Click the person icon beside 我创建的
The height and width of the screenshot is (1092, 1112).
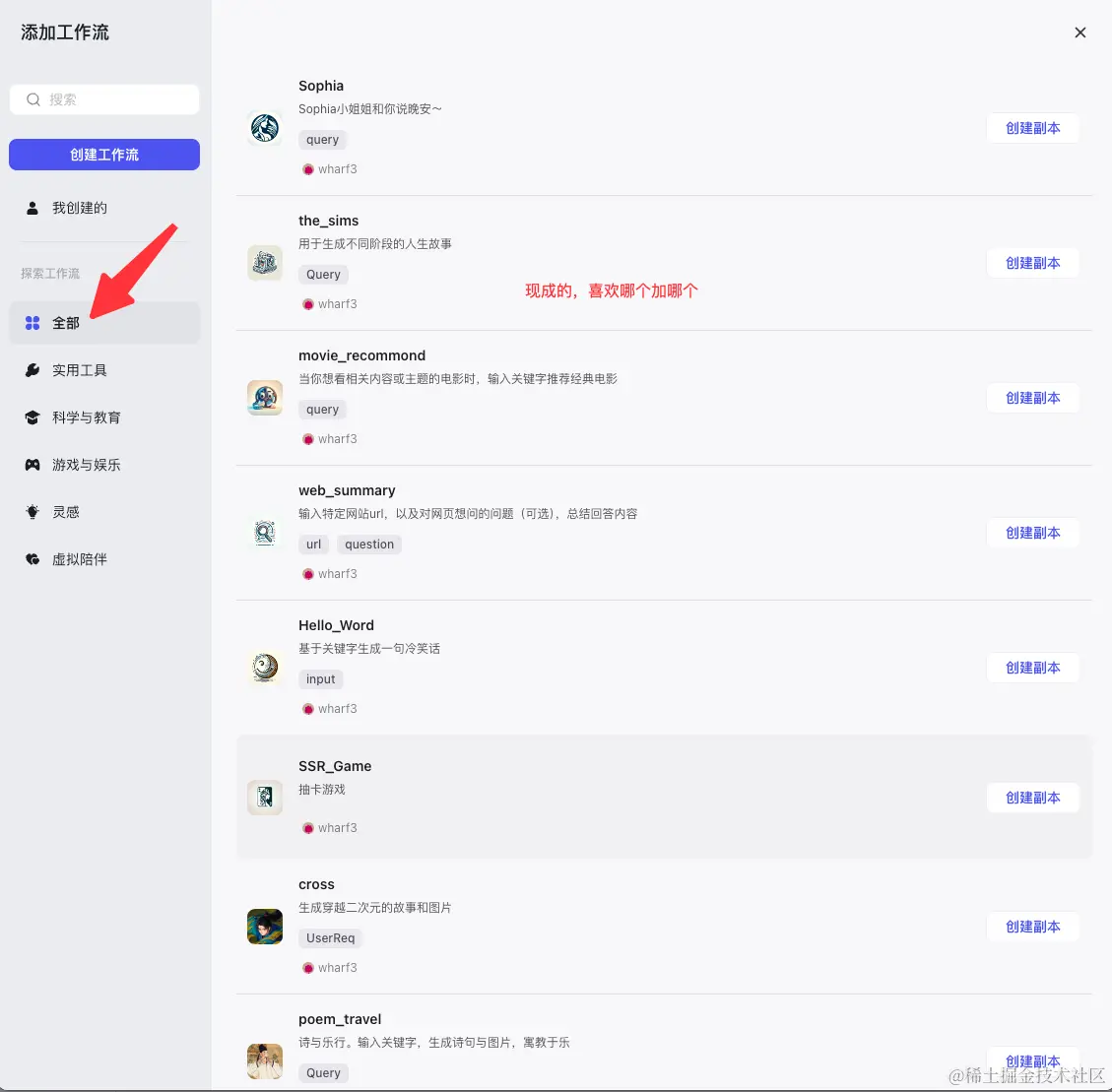[x=32, y=208]
